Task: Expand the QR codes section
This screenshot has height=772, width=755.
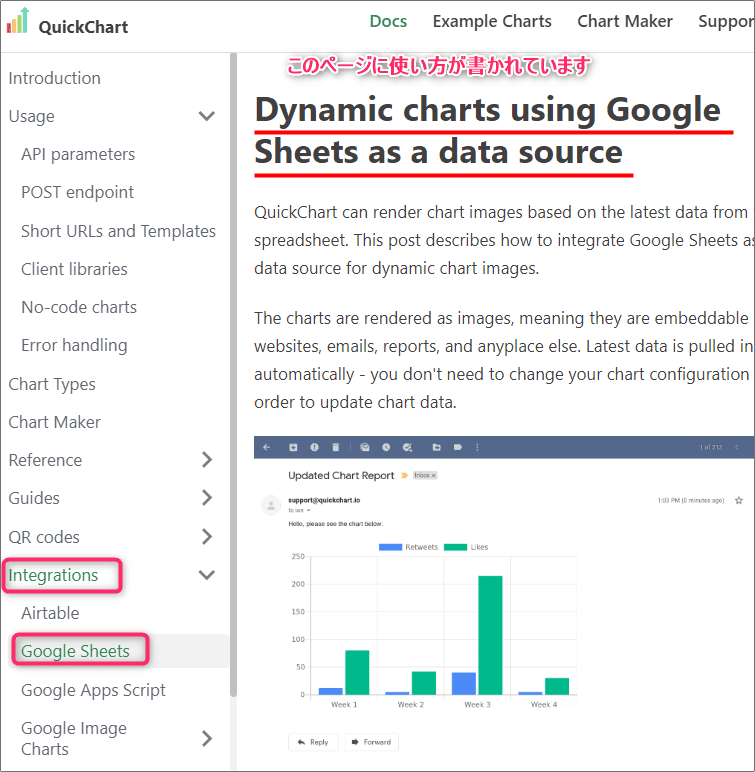Action: point(207,537)
